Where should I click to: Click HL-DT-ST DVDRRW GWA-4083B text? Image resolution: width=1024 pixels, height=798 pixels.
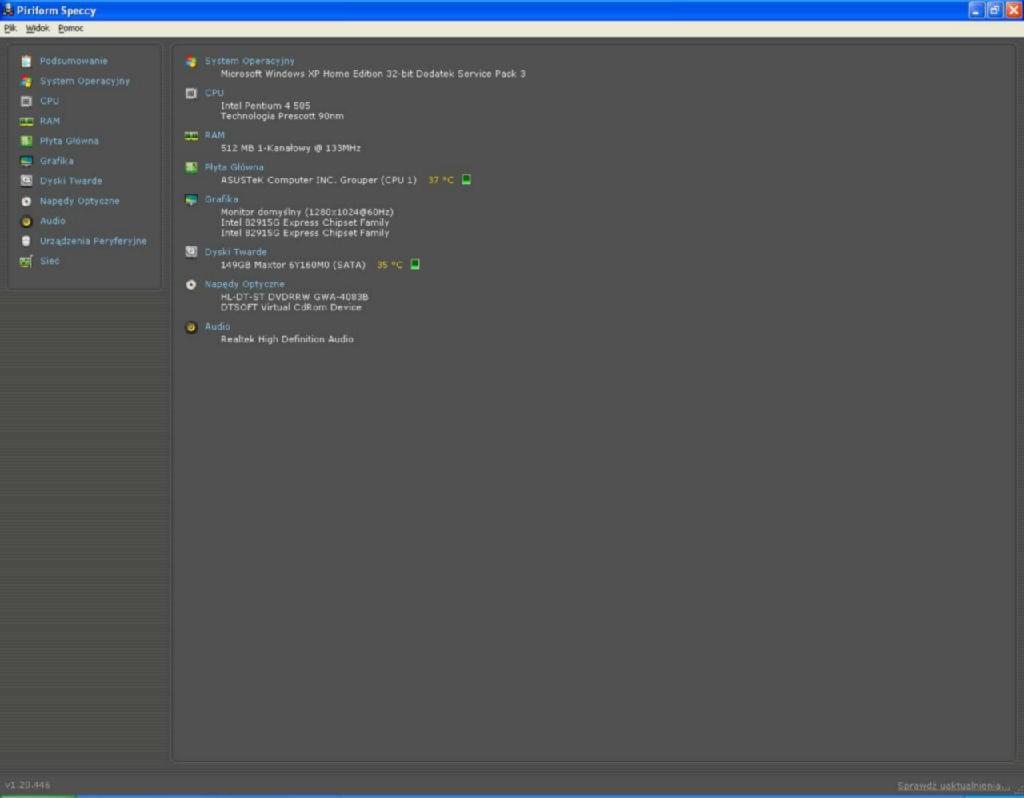pos(295,296)
